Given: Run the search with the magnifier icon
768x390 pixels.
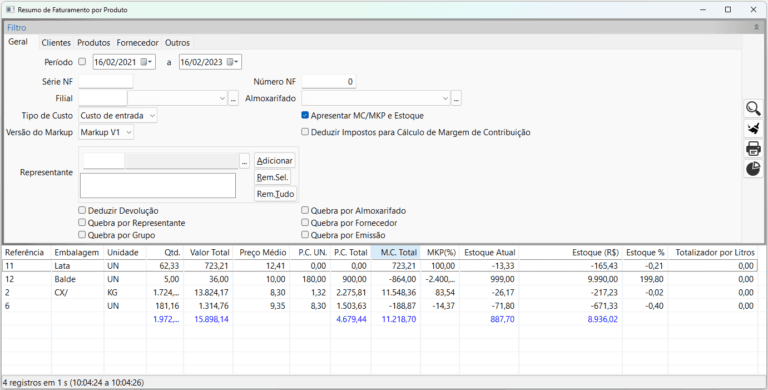Looking at the screenshot, I should [x=753, y=108].
